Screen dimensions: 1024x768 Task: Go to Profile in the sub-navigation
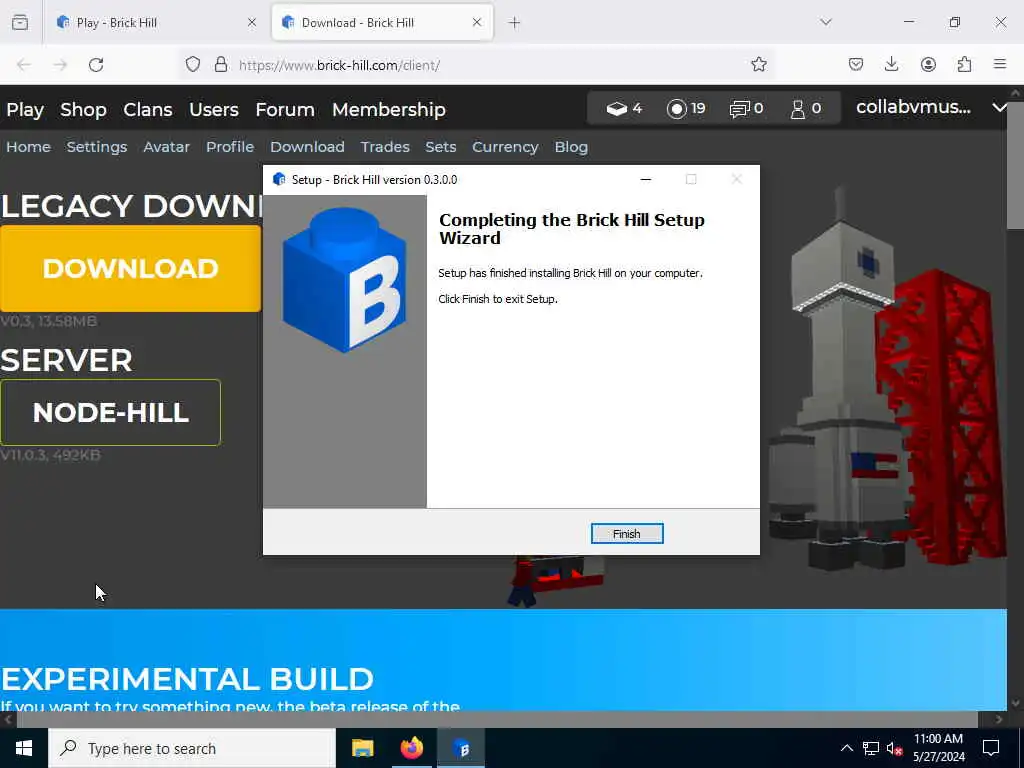tap(230, 147)
